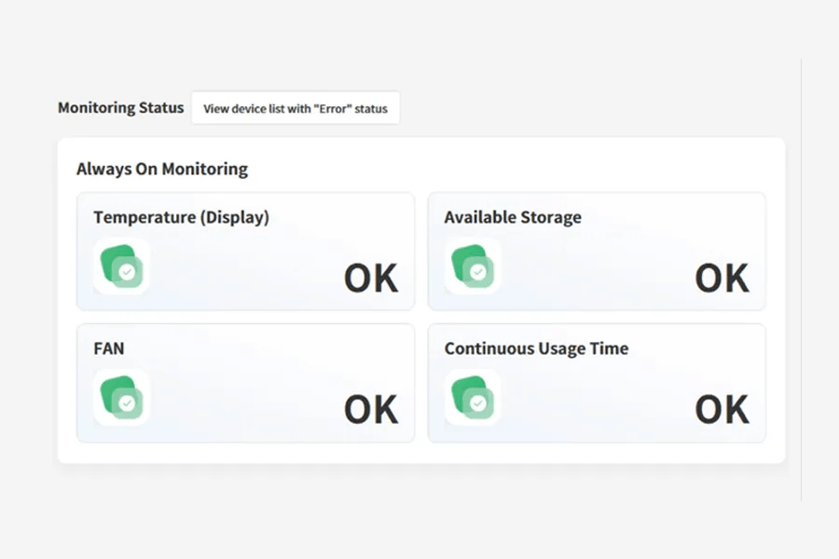Open View device list with "Error" status

[x=295, y=109]
